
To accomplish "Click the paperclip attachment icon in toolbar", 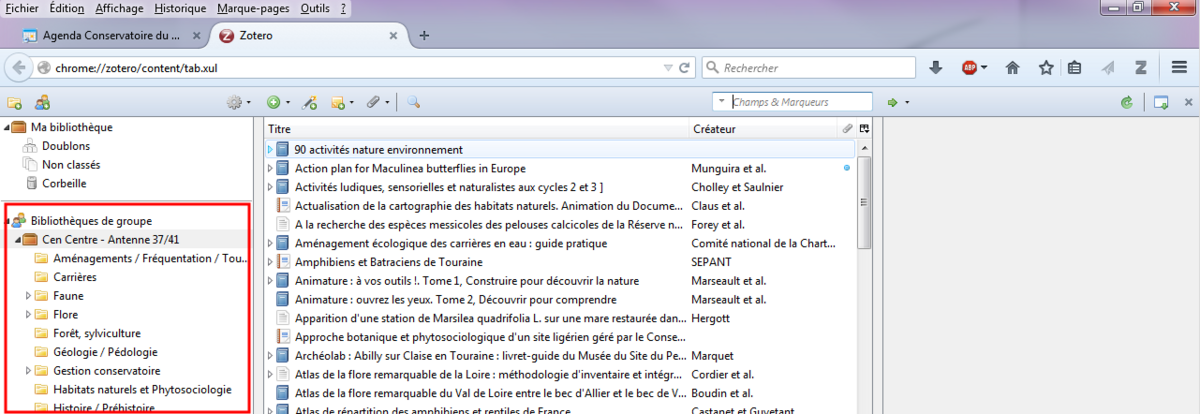I will (x=372, y=102).
